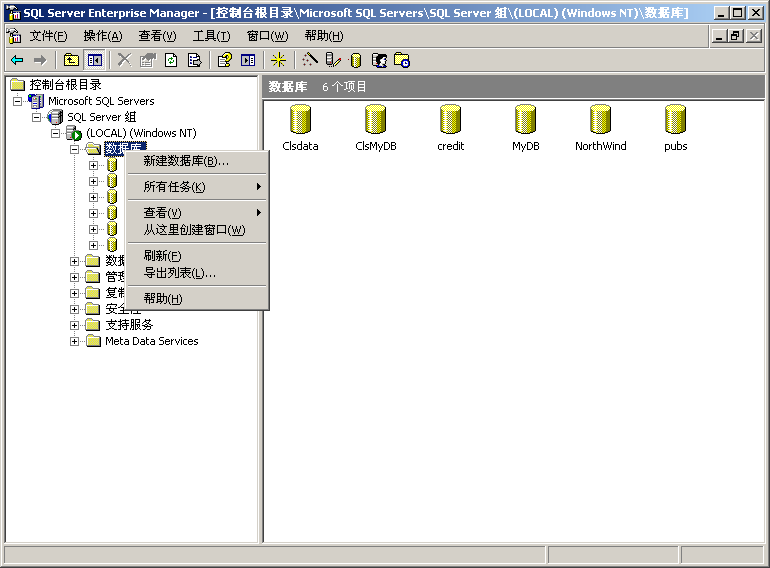
Task: Open the 查看(V) submenu in context menu
Action: [x=197, y=213]
